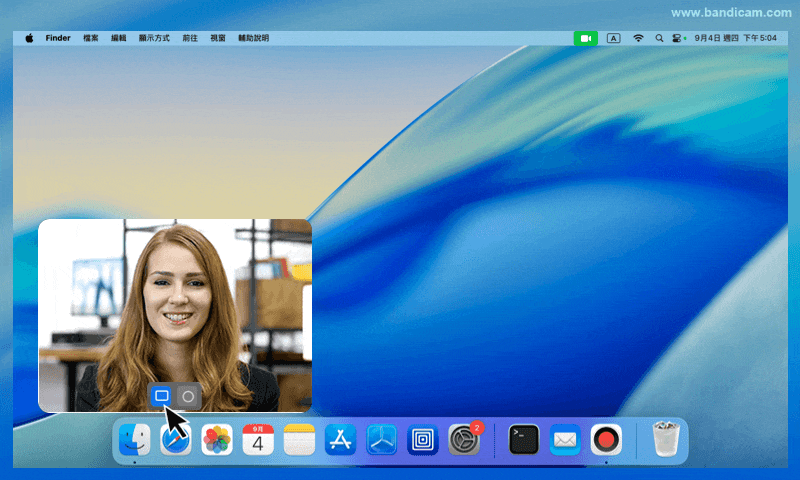Open the Mail app in Dock
Screen dimensions: 800x480
[565, 439]
